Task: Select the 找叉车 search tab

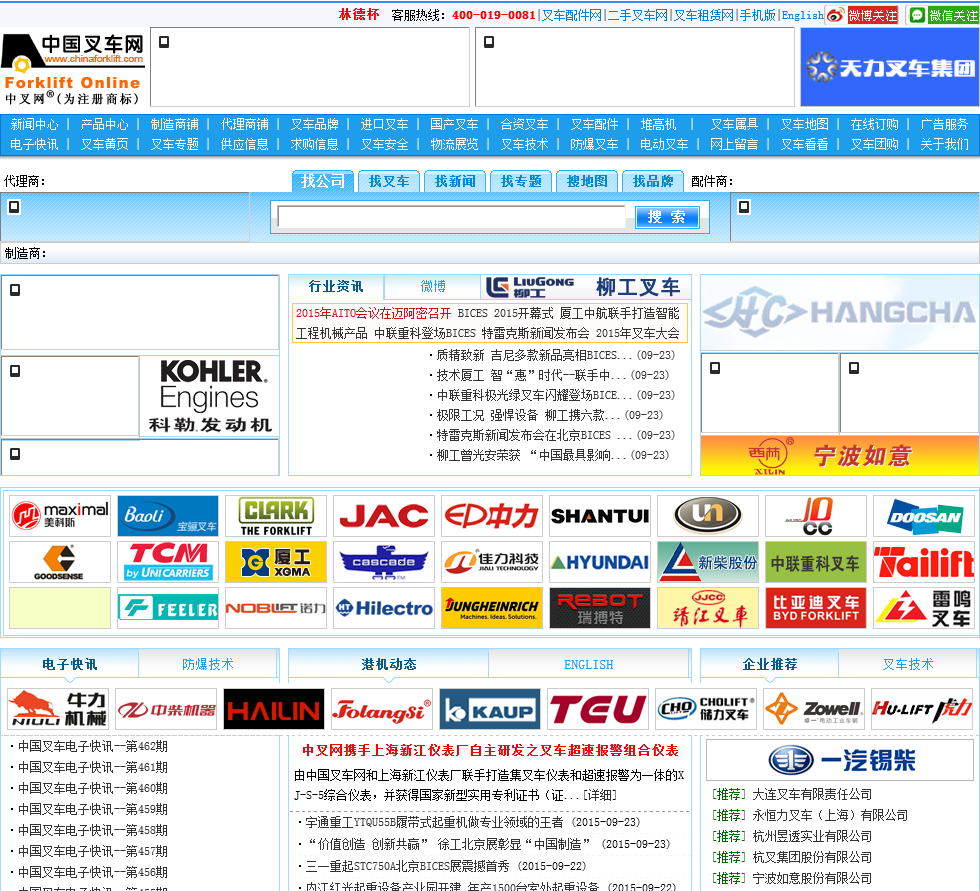Action: click(x=388, y=181)
